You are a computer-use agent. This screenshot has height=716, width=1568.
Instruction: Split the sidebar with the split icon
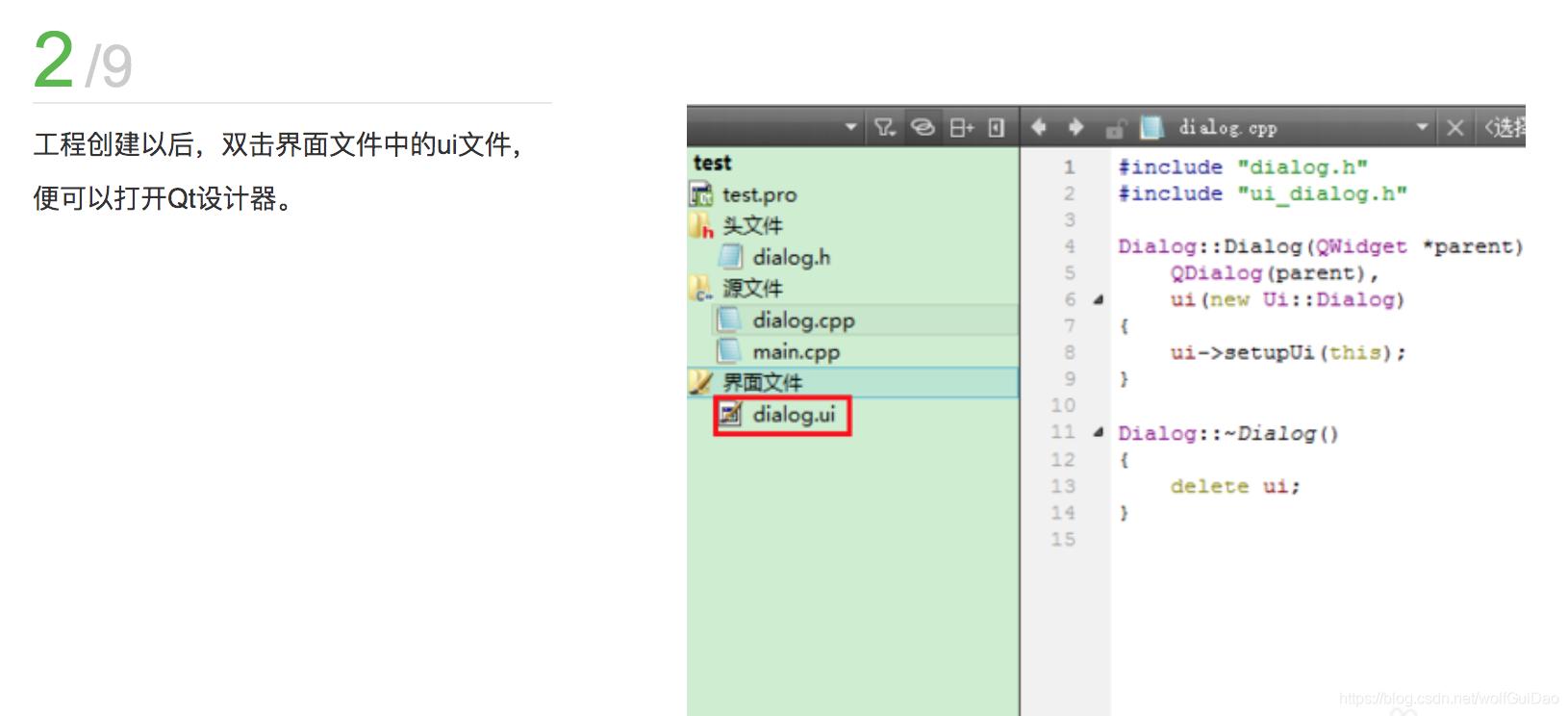(961, 127)
